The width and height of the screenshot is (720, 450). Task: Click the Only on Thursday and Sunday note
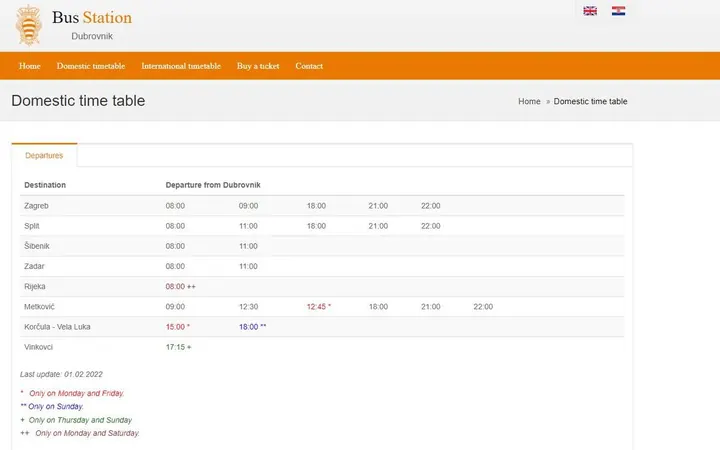76,420
